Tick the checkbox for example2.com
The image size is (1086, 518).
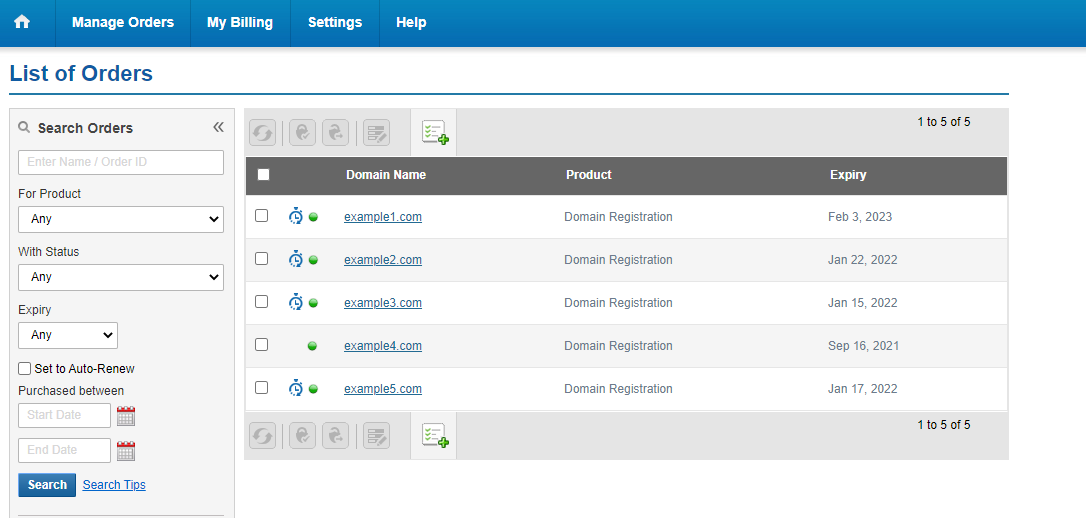(x=261, y=259)
